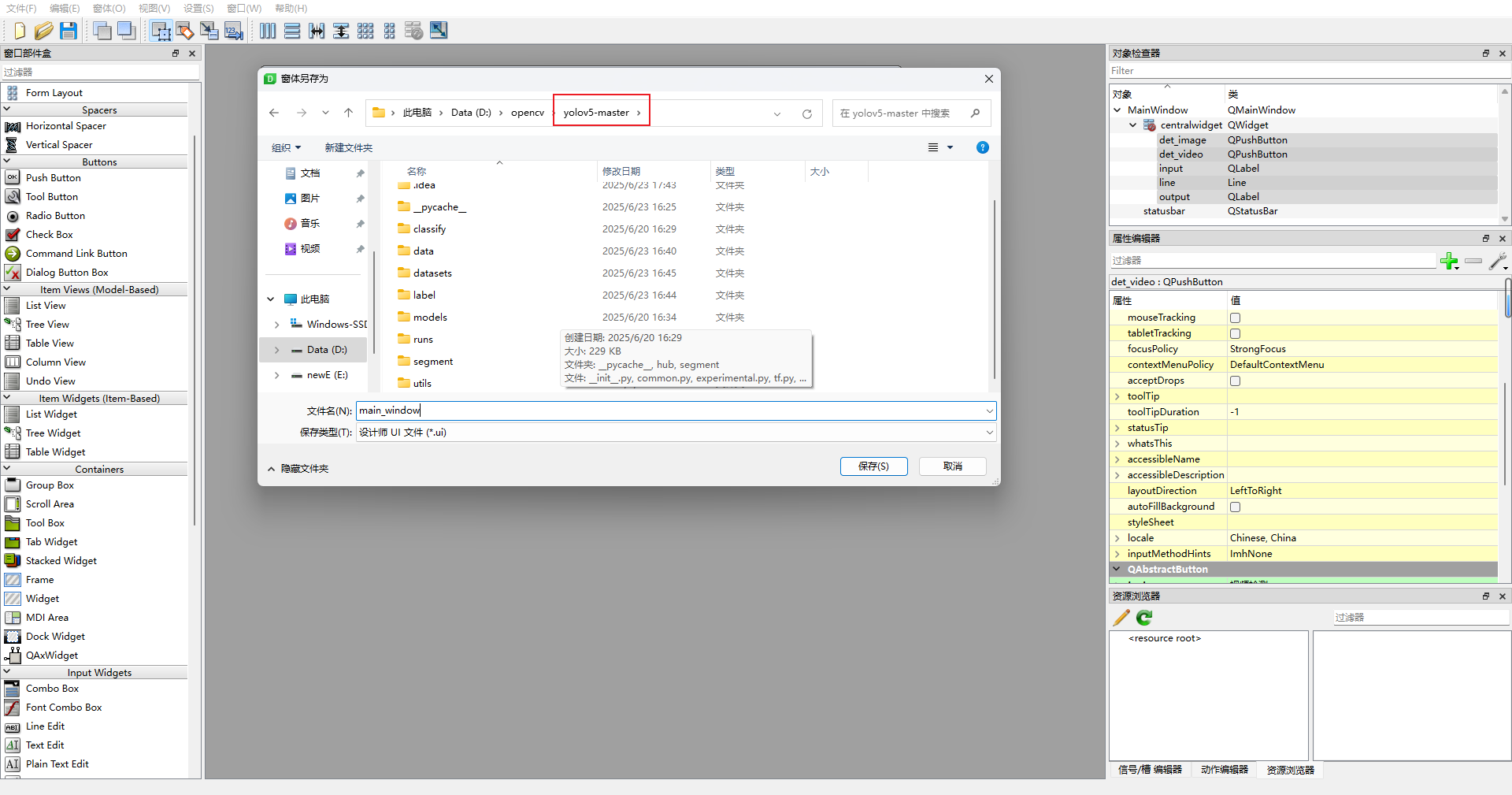1512x795 pixels.
Task: Click the Adjust Size toolbar icon
Action: tap(437, 31)
